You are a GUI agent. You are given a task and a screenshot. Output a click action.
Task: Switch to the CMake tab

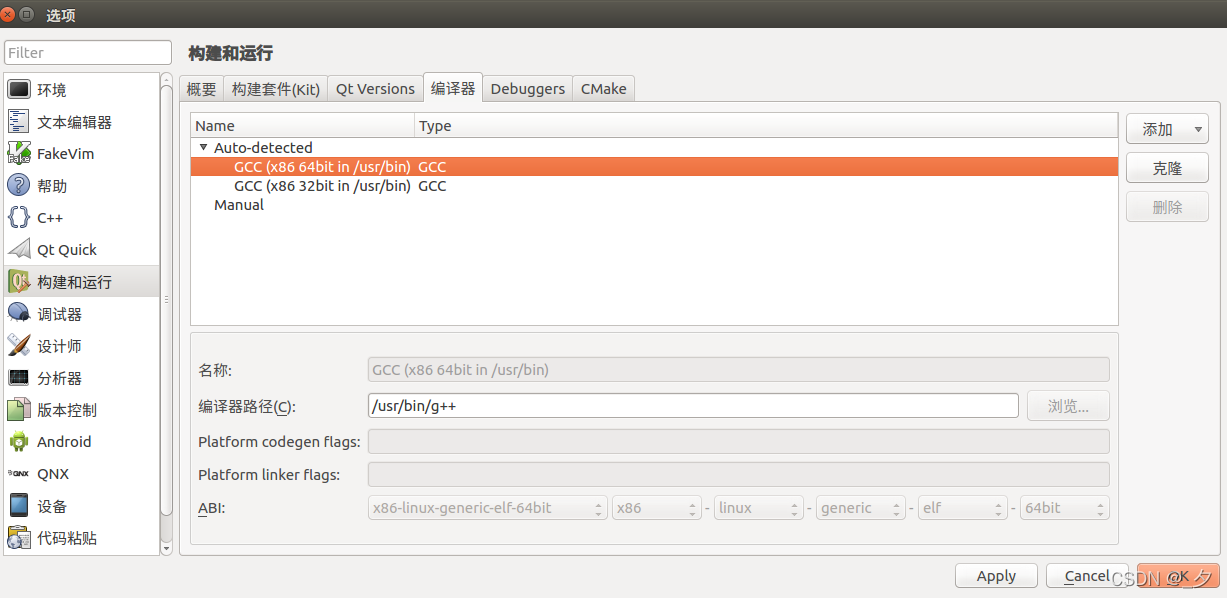point(604,89)
